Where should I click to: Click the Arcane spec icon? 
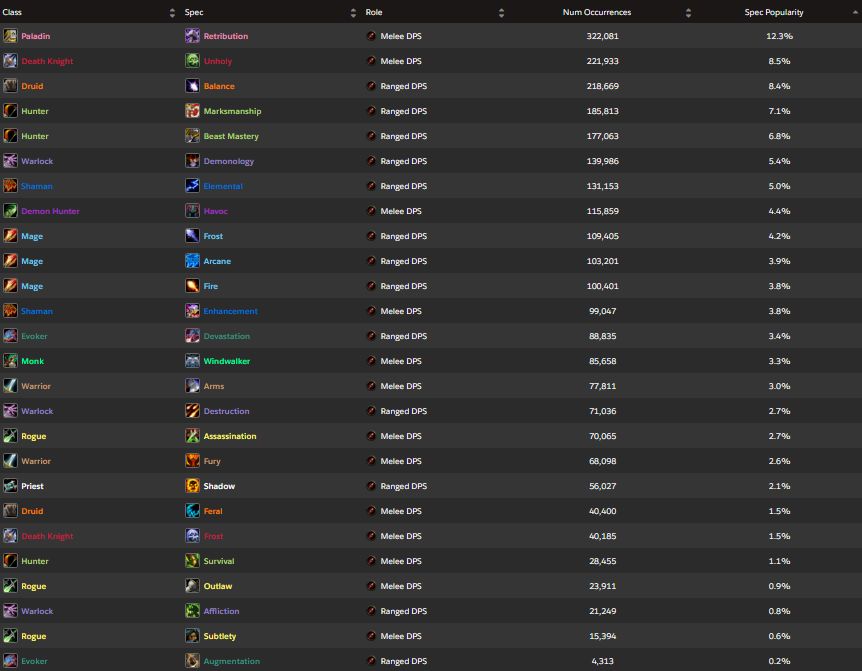(x=192, y=261)
